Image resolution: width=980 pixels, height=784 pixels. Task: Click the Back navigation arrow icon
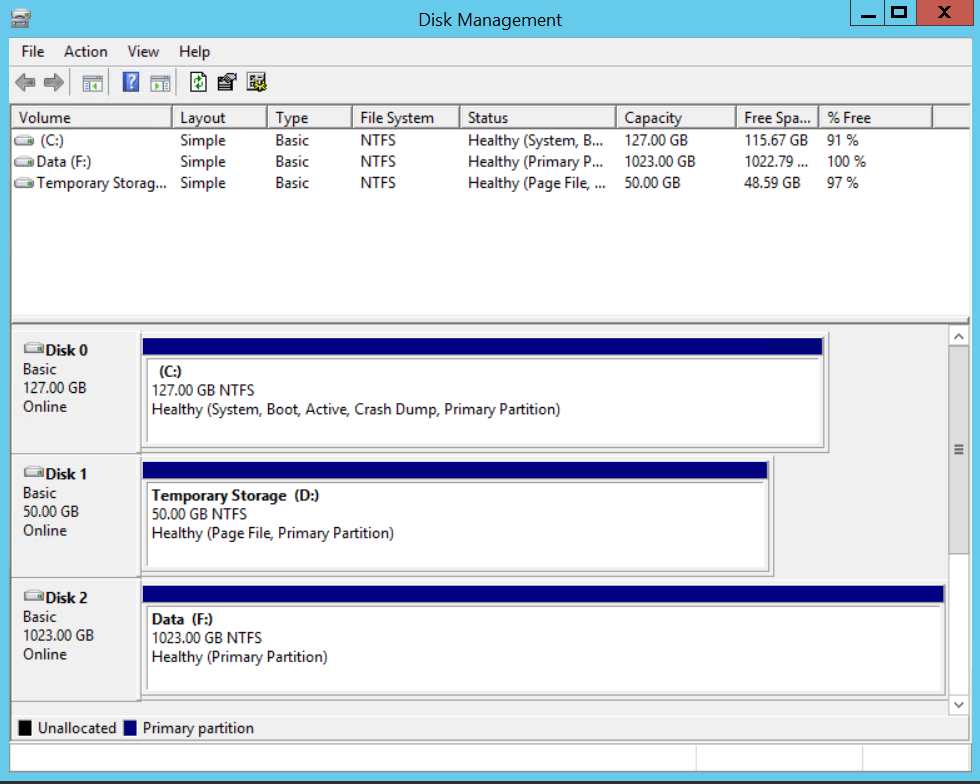pos(25,82)
